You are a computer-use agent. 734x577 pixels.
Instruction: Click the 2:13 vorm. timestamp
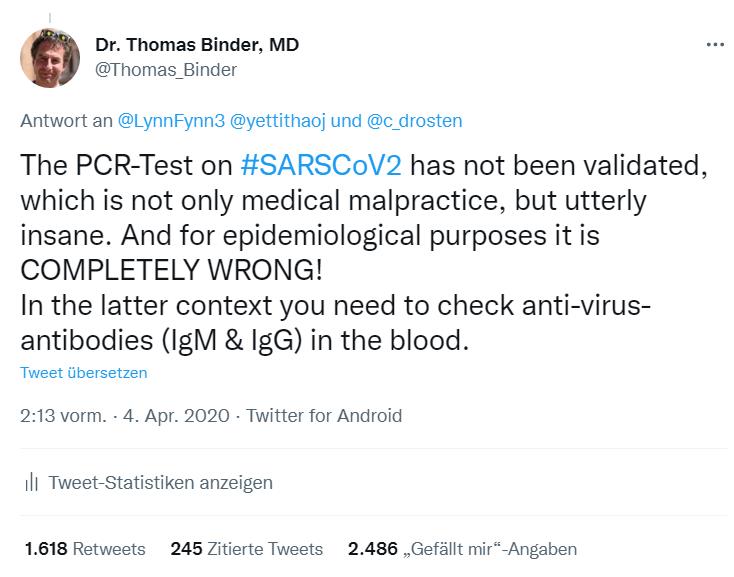62,415
